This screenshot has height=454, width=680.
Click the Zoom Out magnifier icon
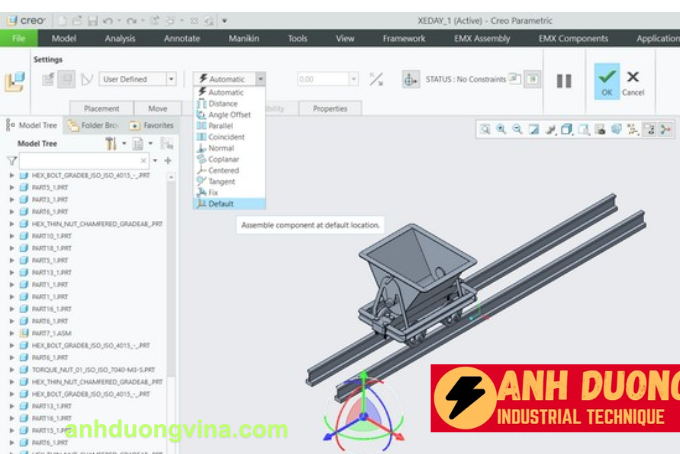(x=517, y=129)
